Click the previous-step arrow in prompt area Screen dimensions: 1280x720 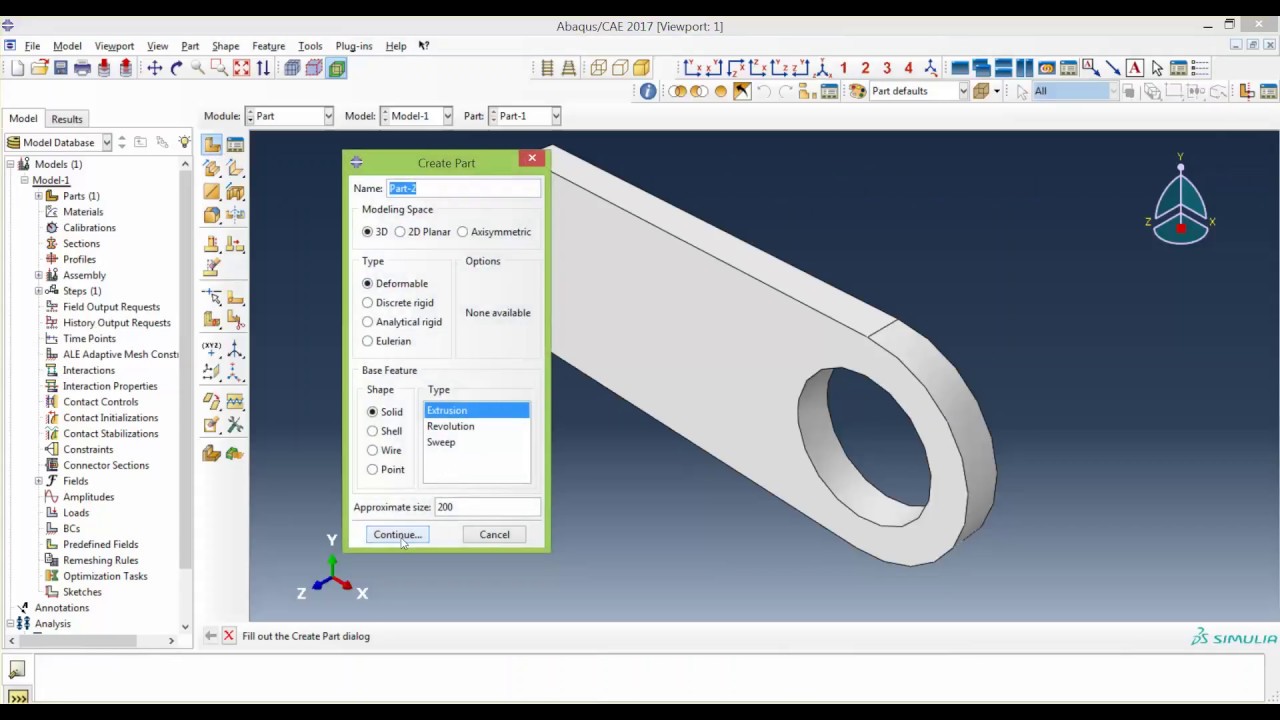coord(210,636)
